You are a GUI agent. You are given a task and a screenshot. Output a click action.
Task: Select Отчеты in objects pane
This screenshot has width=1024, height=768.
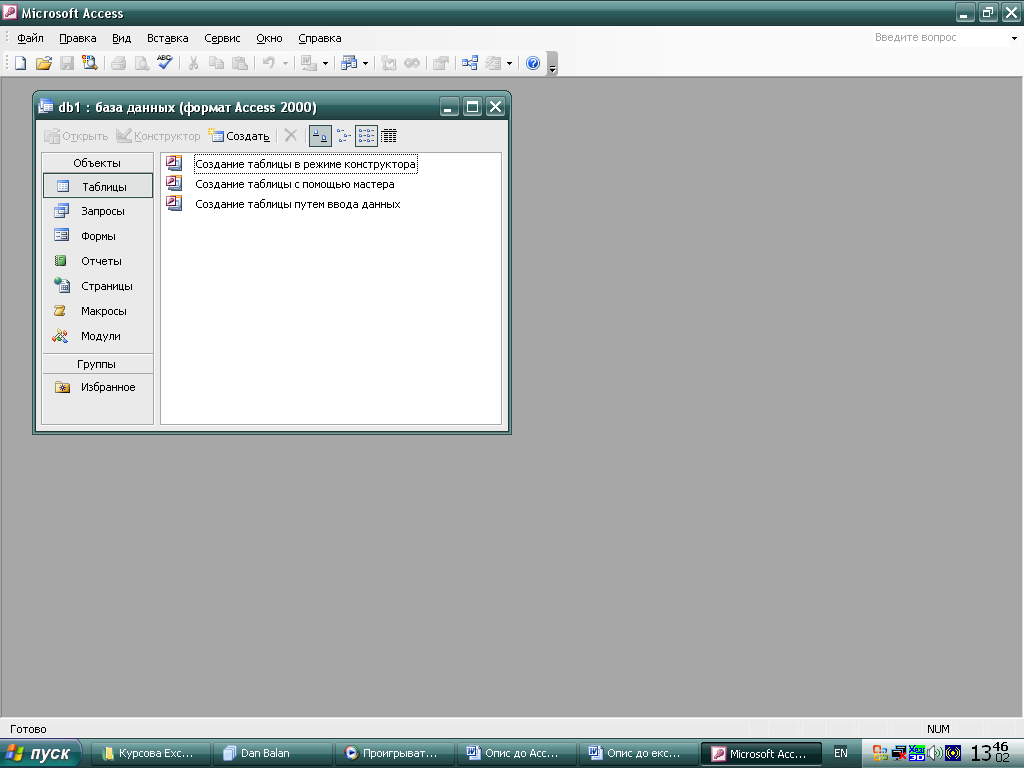pyautogui.click(x=98, y=261)
